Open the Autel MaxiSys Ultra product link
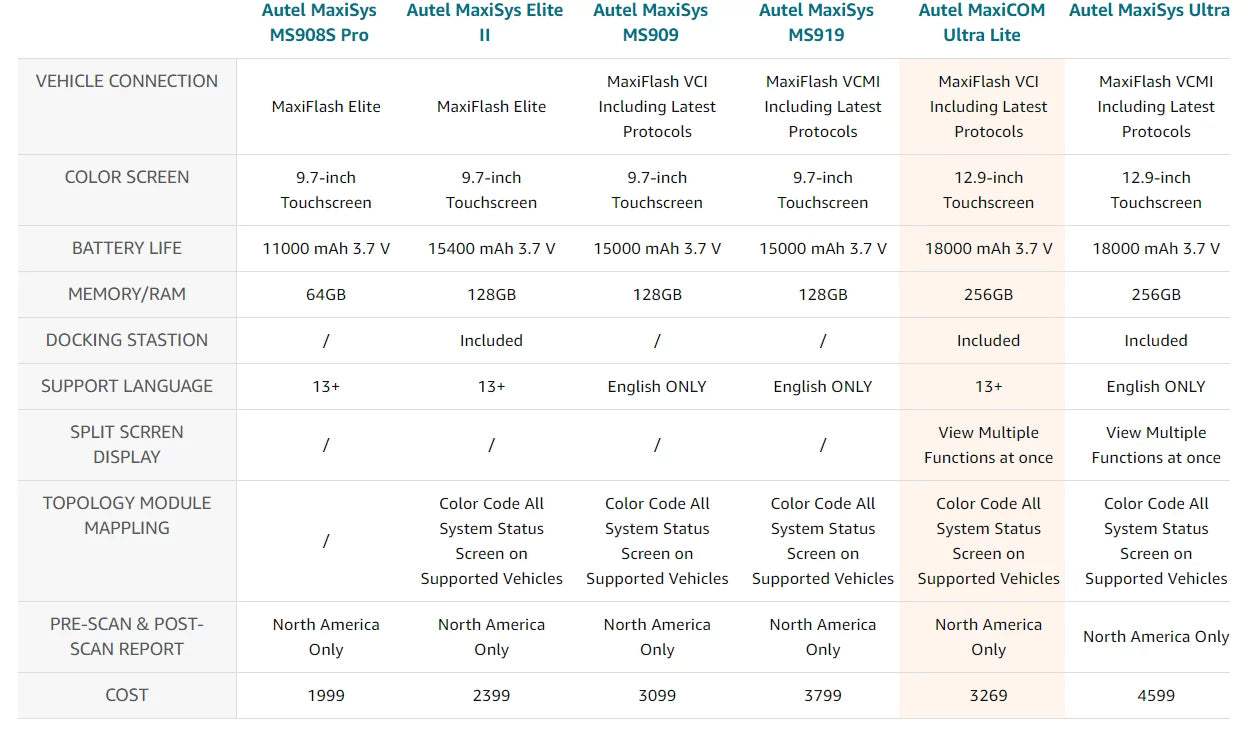 pyautogui.click(x=1149, y=11)
